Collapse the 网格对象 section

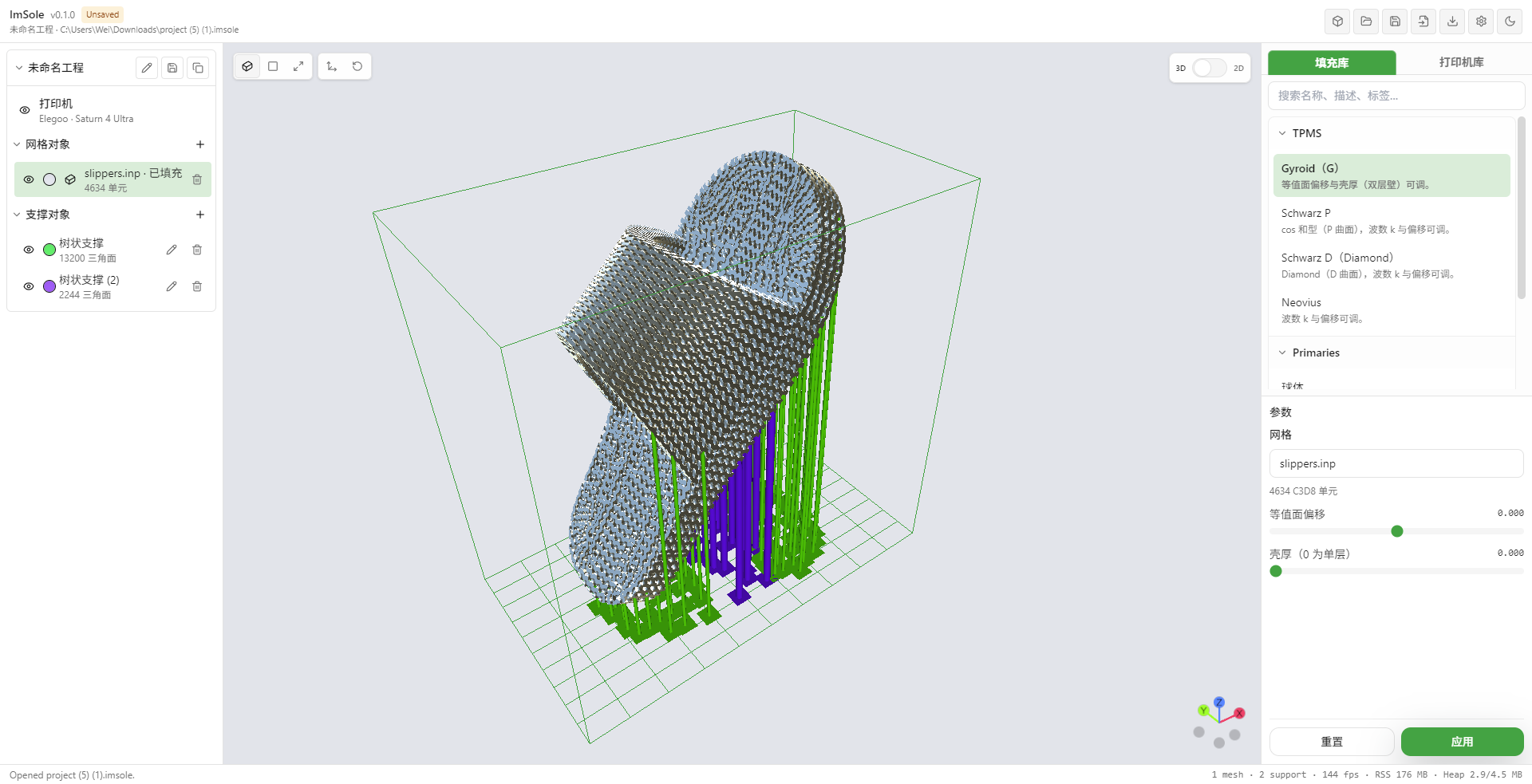[17, 144]
